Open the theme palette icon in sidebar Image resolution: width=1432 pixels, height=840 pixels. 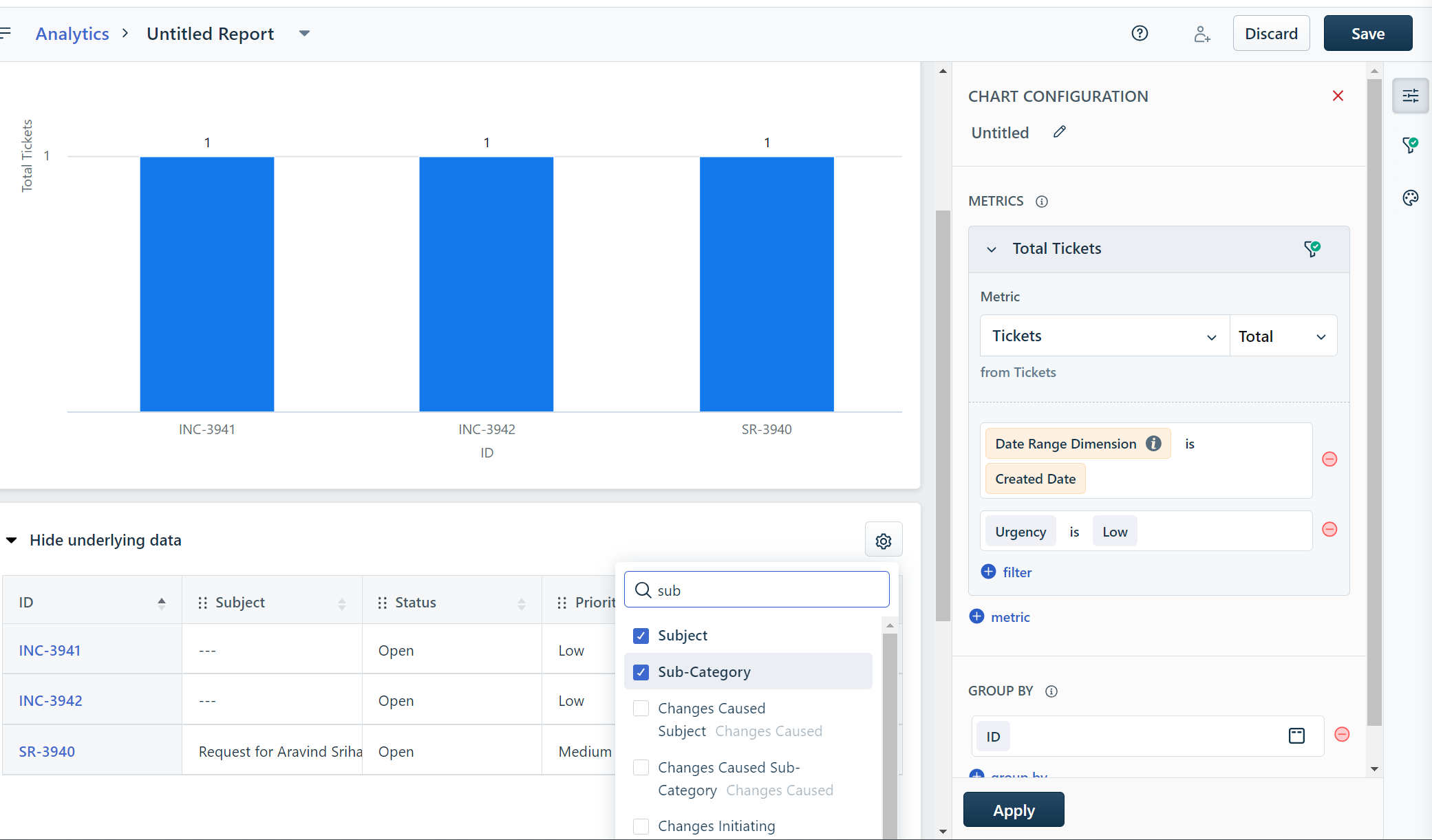pyautogui.click(x=1410, y=198)
